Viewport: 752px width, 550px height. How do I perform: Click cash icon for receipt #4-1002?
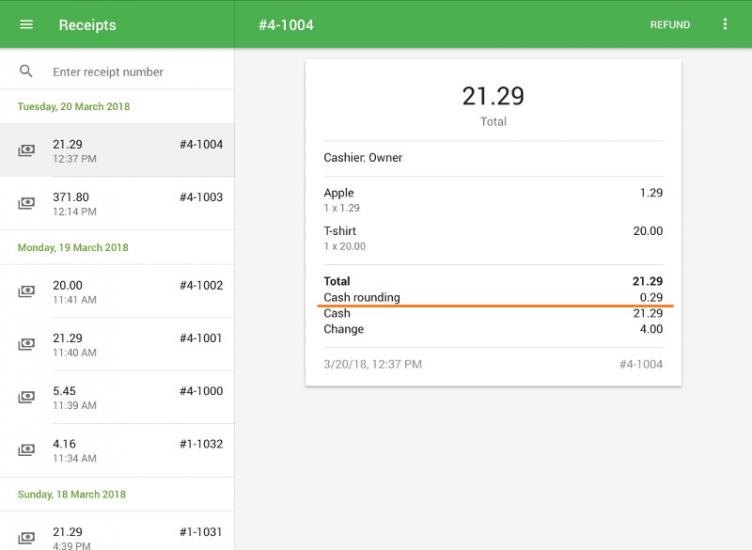tap(26, 292)
